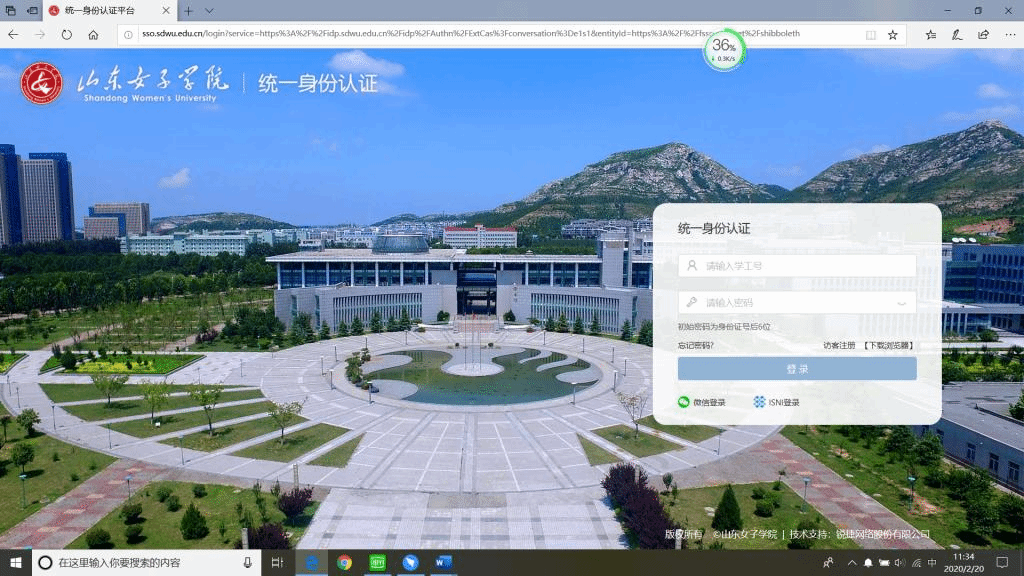Expand hidden system tray icons
Image resolution: width=1024 pixels, height=576 pixels.
pyautogui.click(x=852, y=563)
